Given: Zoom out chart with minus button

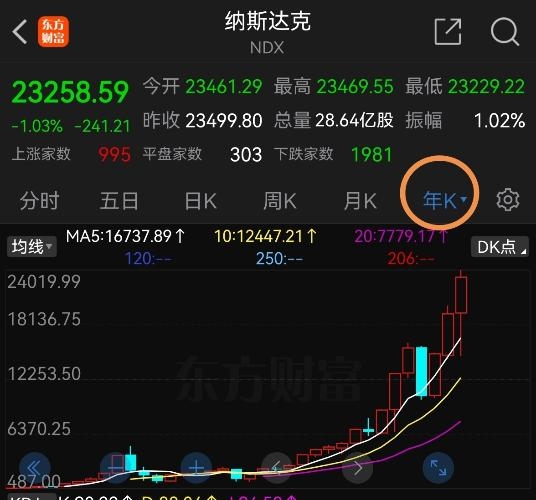Looking at the screenshot, I should (x=116, y=468).
